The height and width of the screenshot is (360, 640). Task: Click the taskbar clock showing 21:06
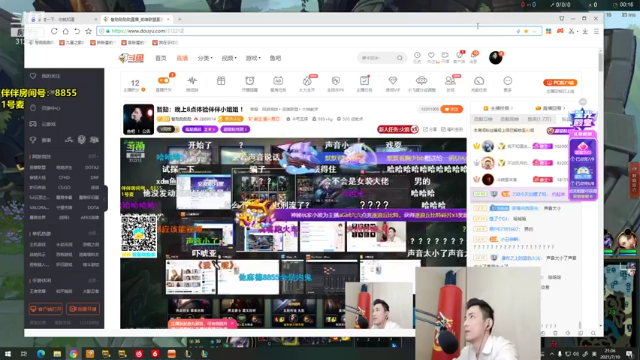pyautogui.click(x=610, y=353)
